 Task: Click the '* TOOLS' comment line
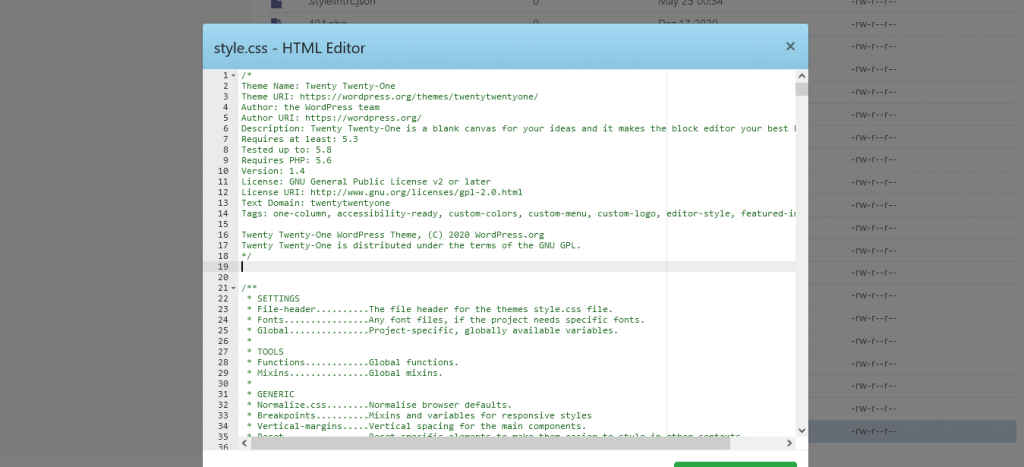pyautogui.click(x=265, y=351)
